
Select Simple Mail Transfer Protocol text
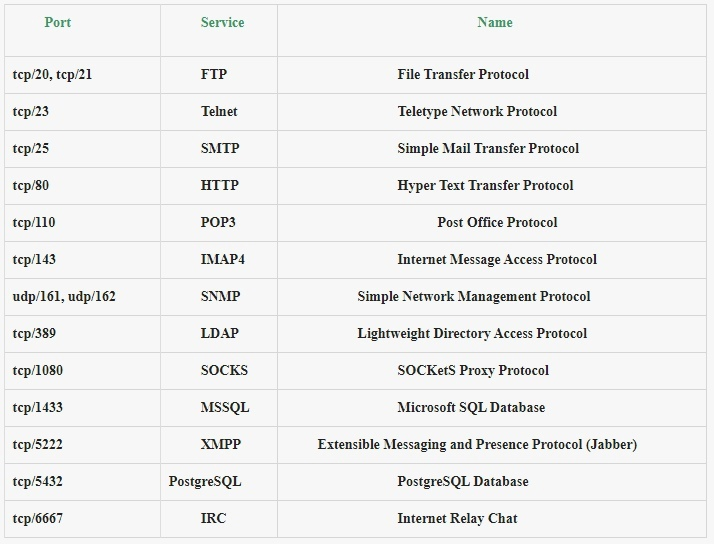pos(488,148)
